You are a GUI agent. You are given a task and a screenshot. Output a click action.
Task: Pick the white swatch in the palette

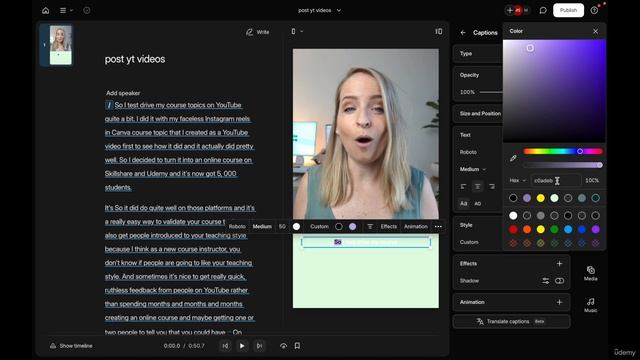coord(513,216)
